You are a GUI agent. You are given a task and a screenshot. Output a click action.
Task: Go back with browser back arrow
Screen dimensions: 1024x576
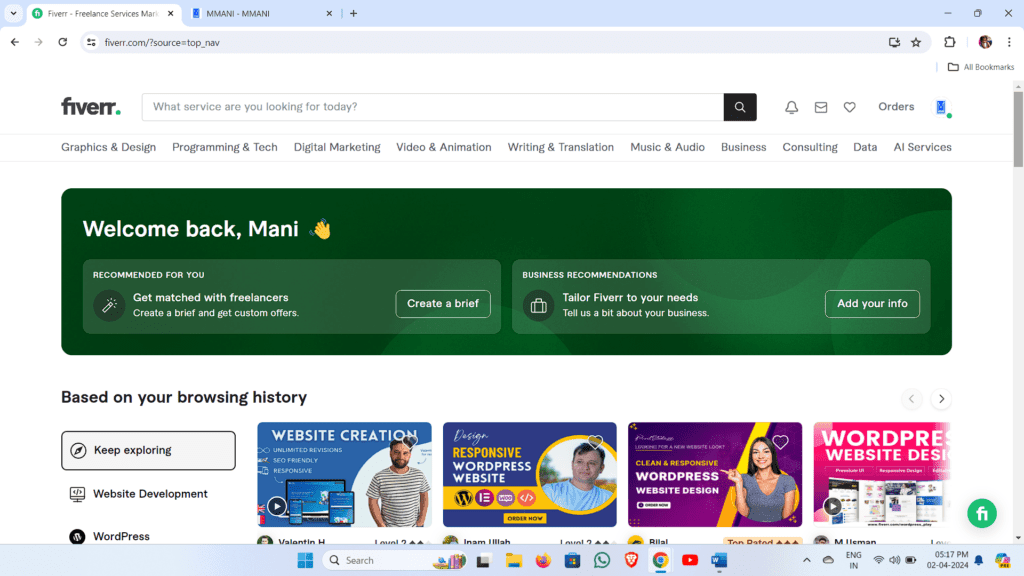pyautogui.click(x=15, y=42)
